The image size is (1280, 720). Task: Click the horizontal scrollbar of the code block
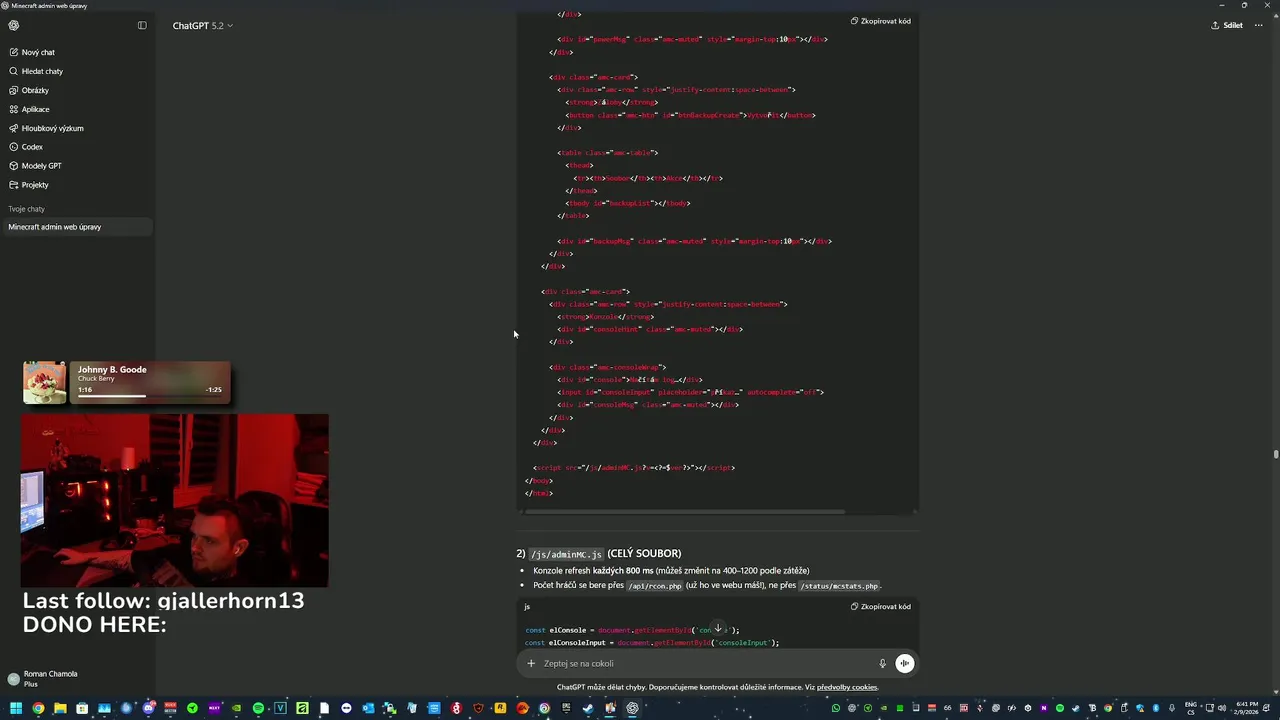[685, 512]
